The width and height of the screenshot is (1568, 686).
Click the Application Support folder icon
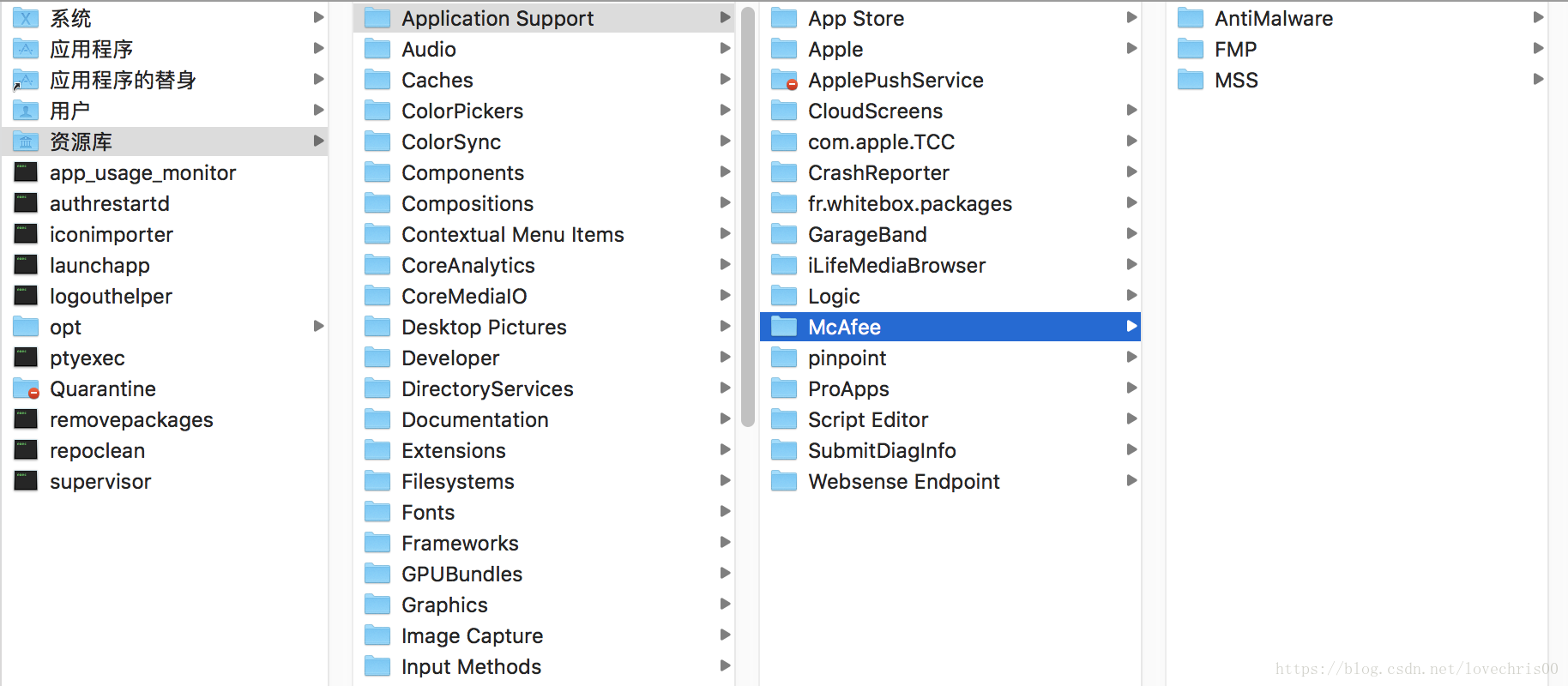pyautogui.click(x=377, y=18)
